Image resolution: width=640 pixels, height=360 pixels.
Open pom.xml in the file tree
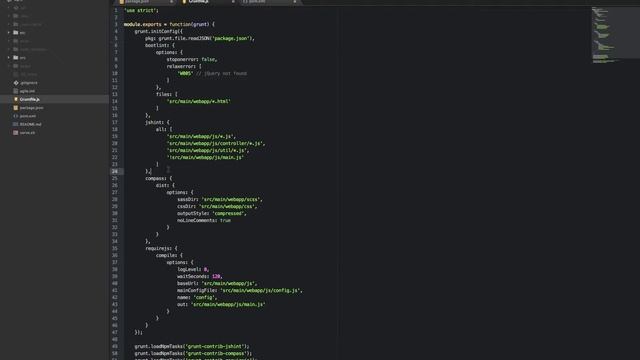28,116
